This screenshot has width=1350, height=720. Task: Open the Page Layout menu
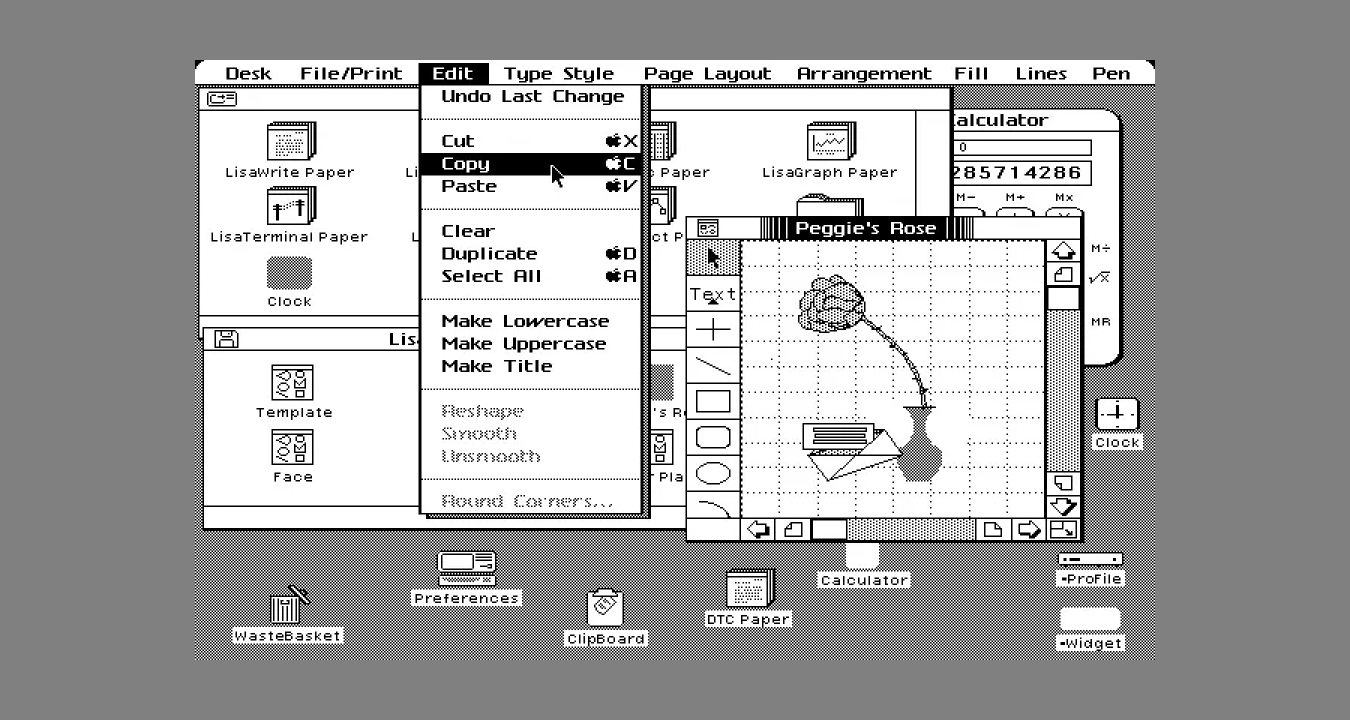pos(707,73)
